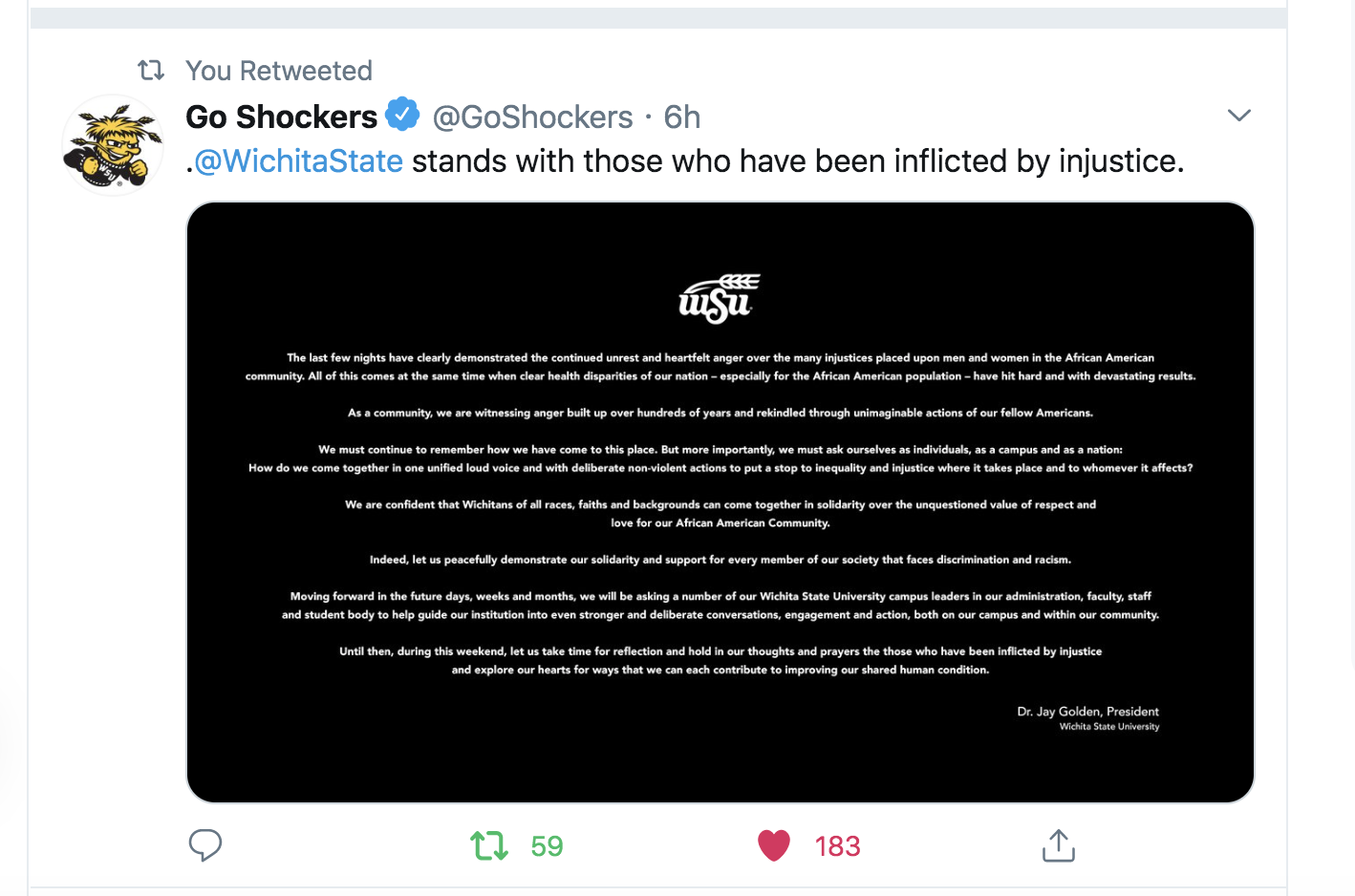
Task: Click small retweet icon beside You Retweeted
Action: pyautogui.click(x=151, y=70)
